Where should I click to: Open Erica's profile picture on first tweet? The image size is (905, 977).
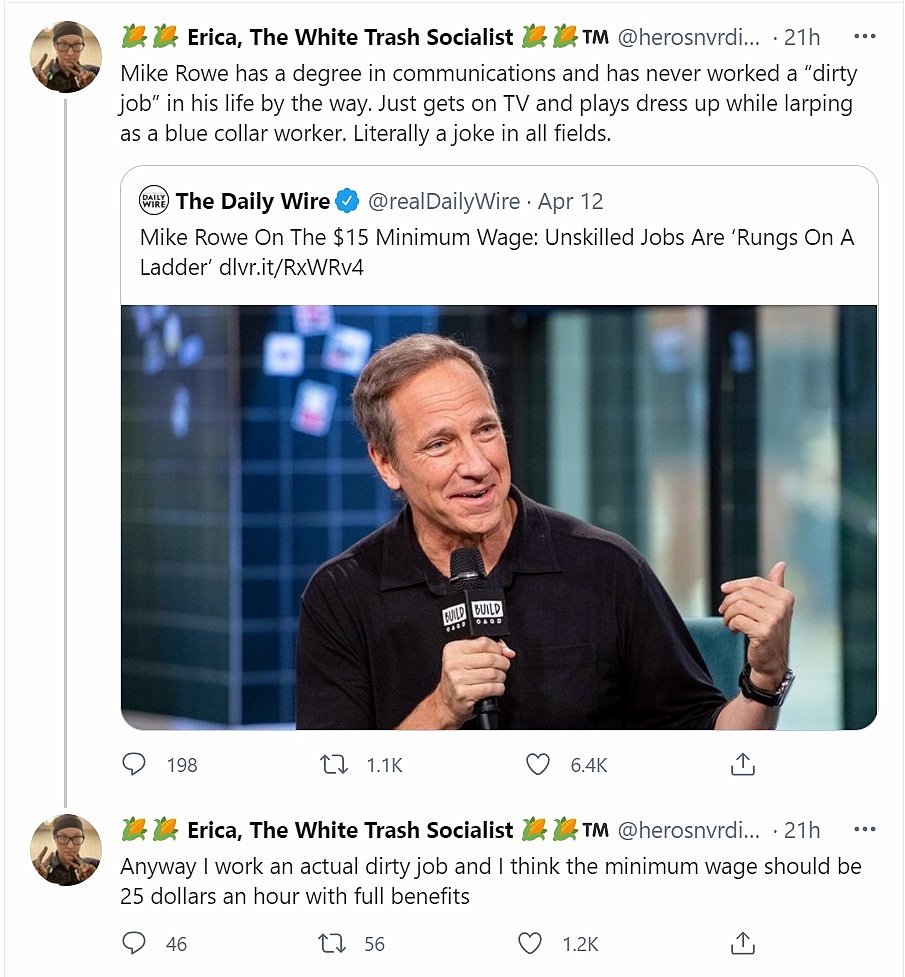pyautogui.click(x=67, y=57)
